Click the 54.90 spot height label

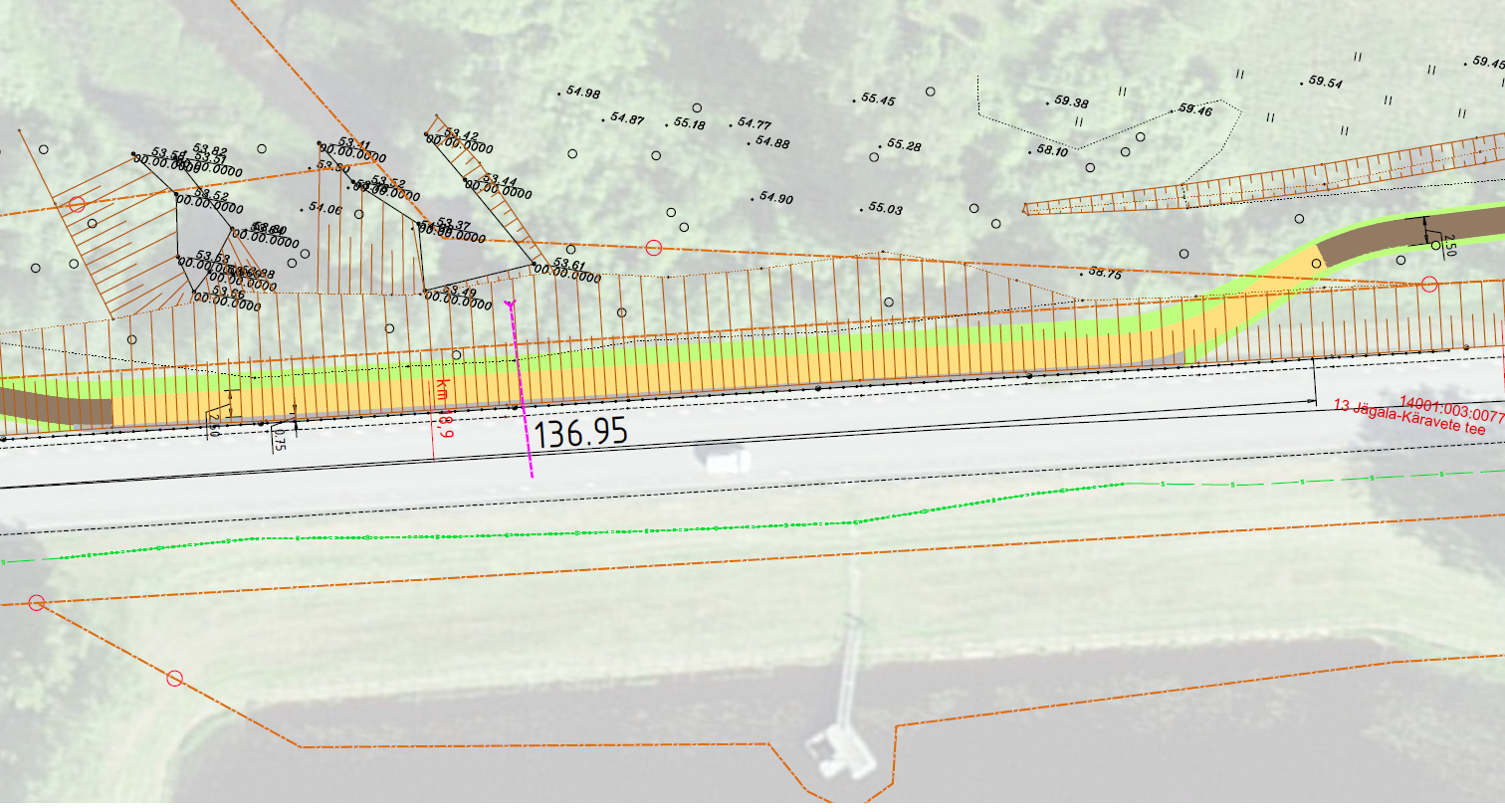775,198
